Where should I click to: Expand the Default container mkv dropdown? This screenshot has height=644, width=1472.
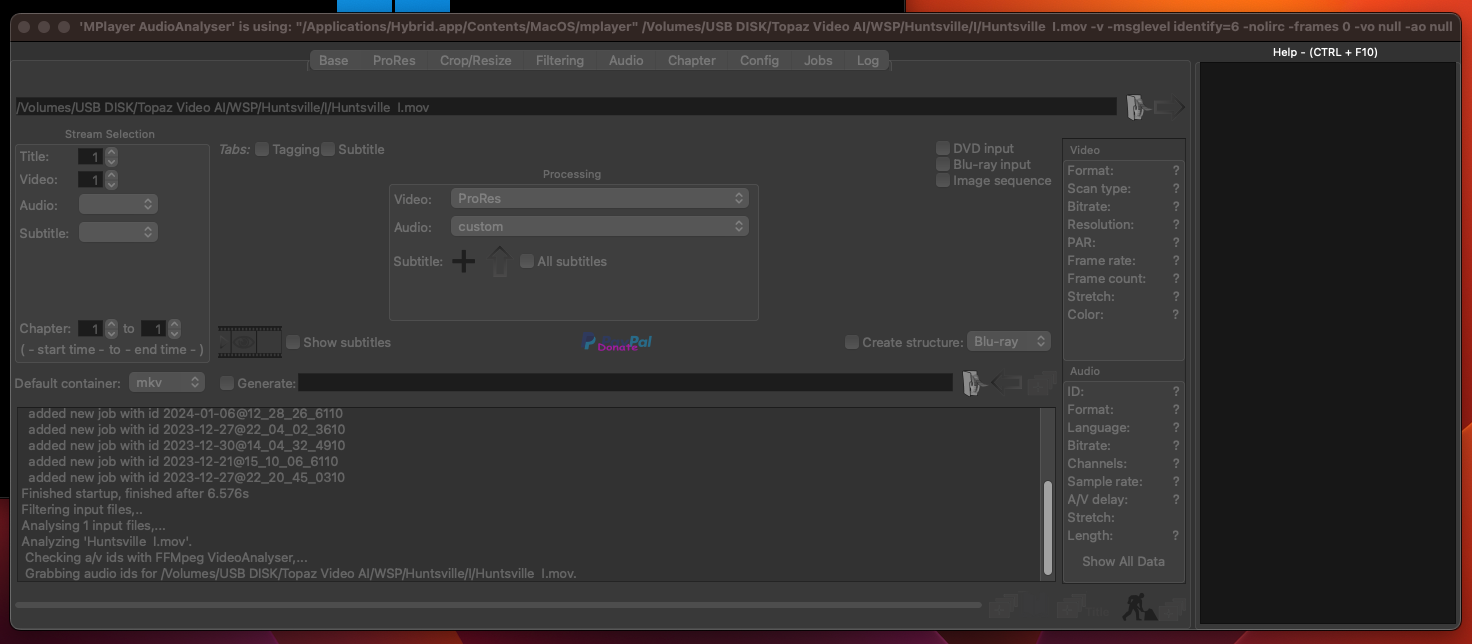click(166, 383)
